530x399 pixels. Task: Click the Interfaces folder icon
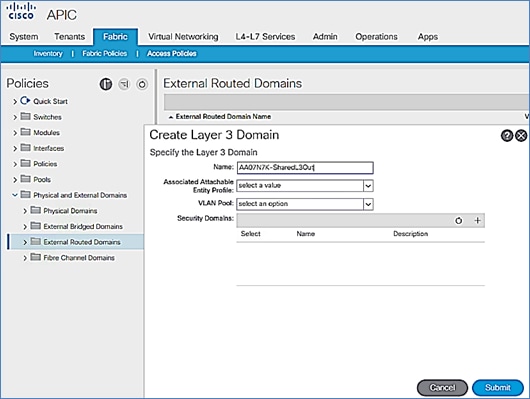25,147
